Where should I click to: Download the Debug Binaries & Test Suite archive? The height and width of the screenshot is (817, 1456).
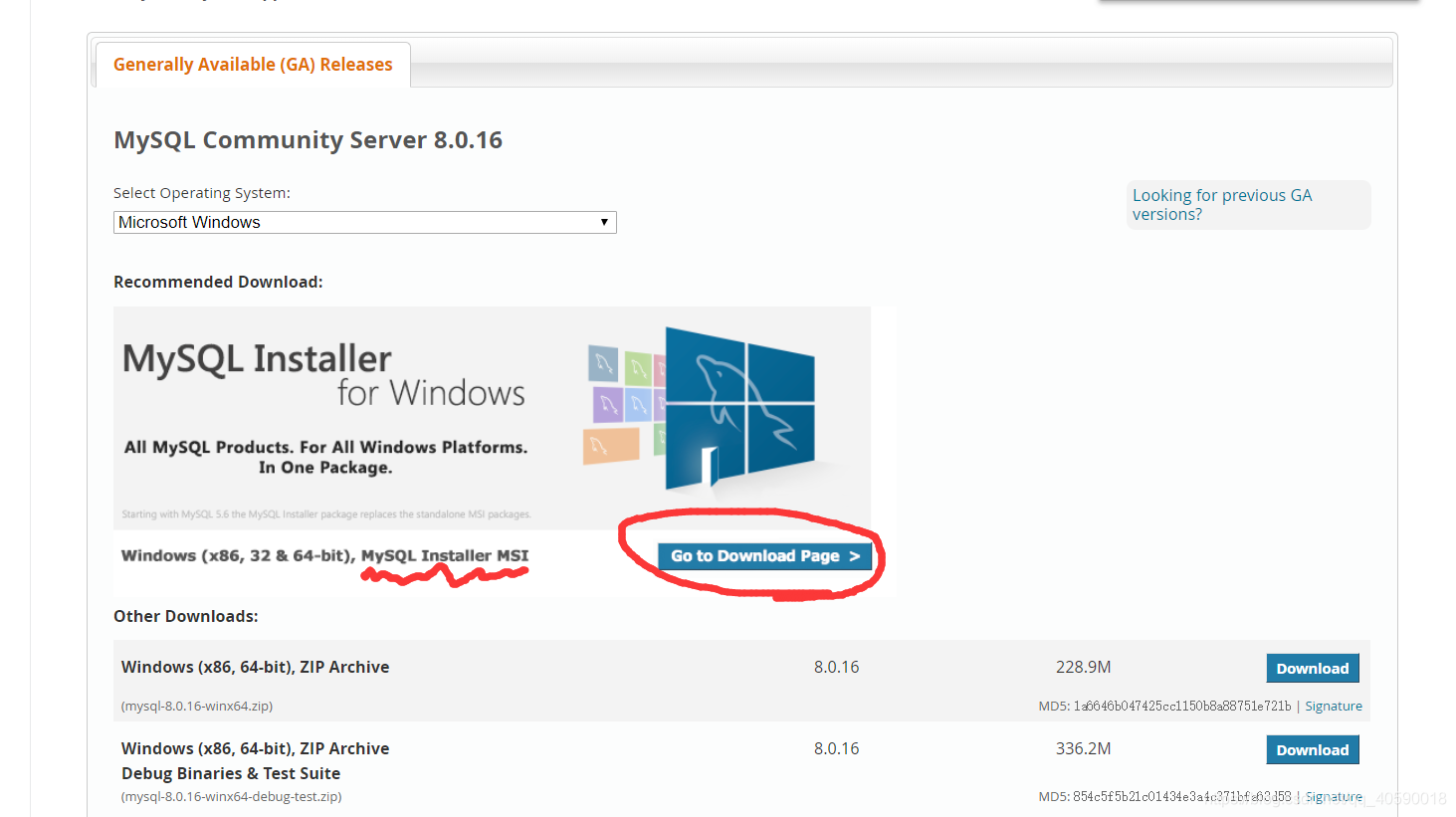pos(1312,750)
